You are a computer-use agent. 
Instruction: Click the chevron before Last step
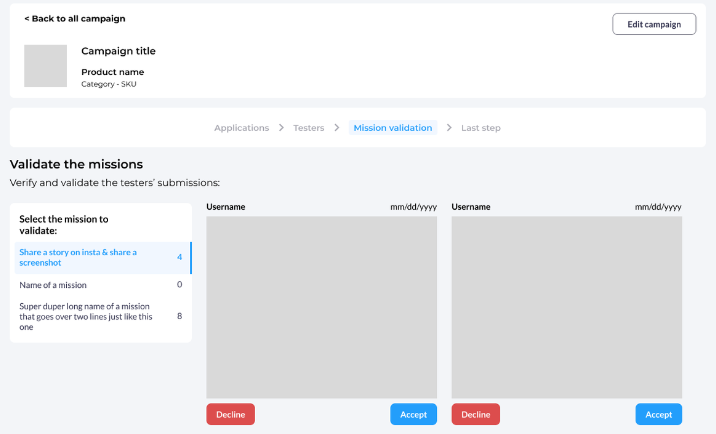click(449, 128)
